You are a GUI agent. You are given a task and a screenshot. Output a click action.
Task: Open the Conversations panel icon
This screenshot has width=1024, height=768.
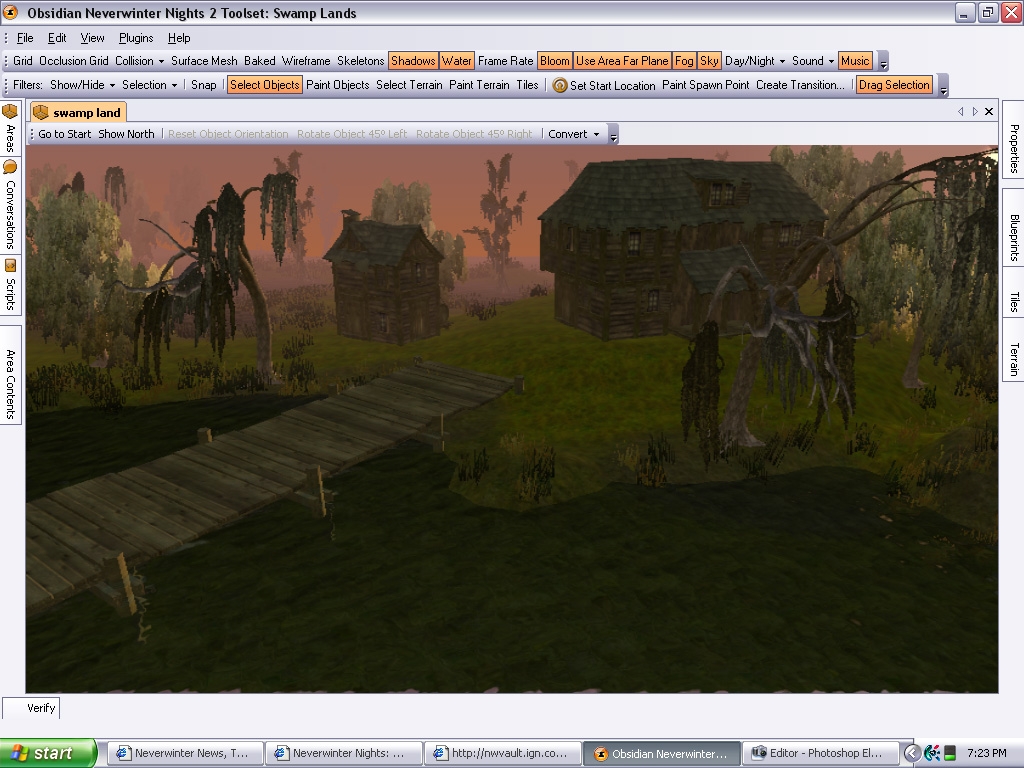[10, 167]
